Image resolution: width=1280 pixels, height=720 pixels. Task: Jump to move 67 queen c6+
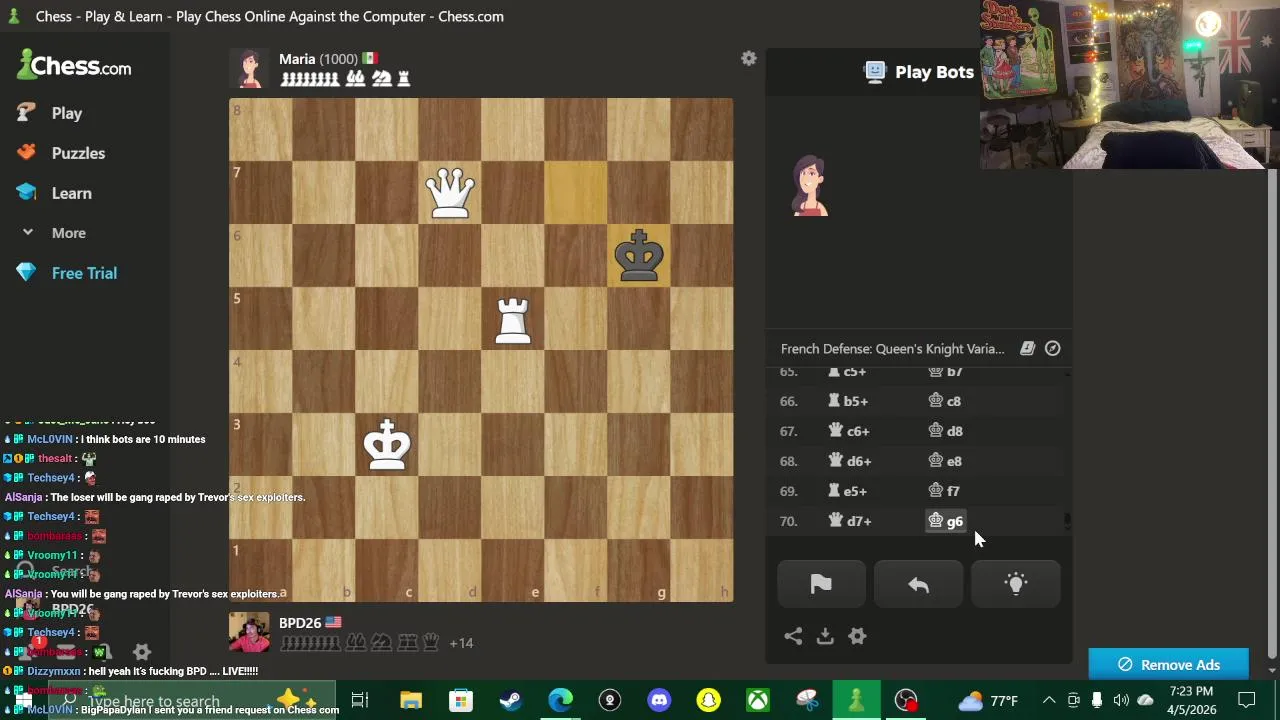pos(849,431)
